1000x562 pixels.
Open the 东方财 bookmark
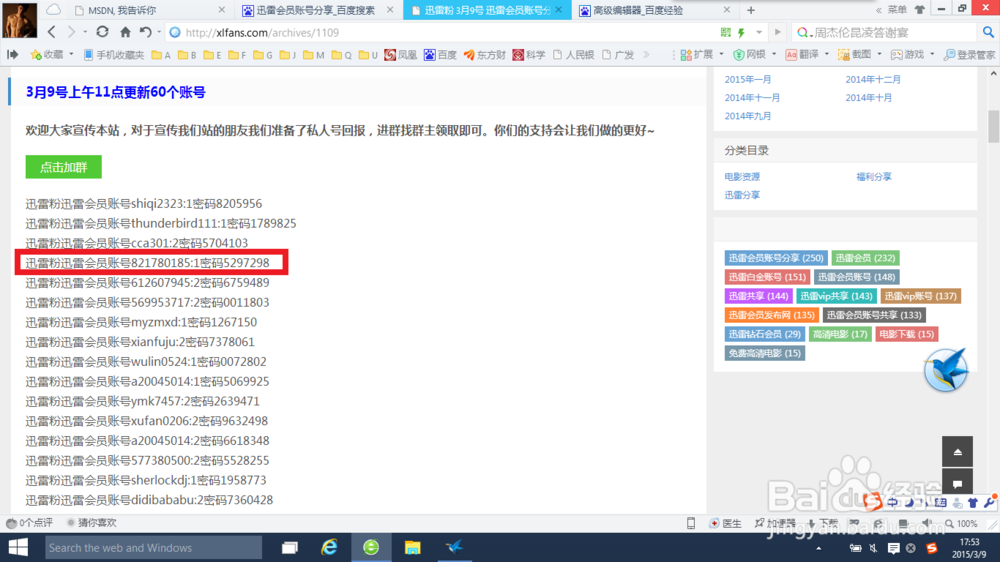(x=484, y=55)
